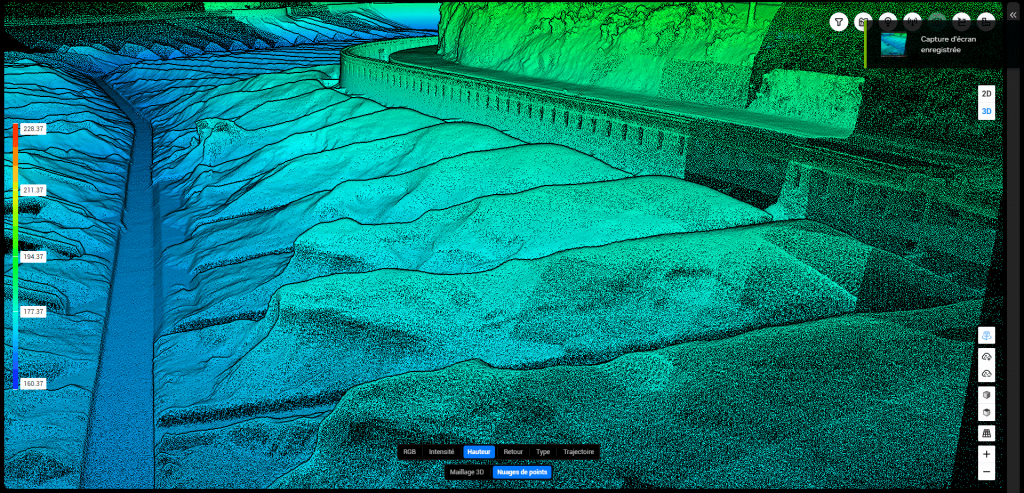The image size is (1024, 493).
Task: Switch the view to 2D mode
Action: (x=986, y=93)
